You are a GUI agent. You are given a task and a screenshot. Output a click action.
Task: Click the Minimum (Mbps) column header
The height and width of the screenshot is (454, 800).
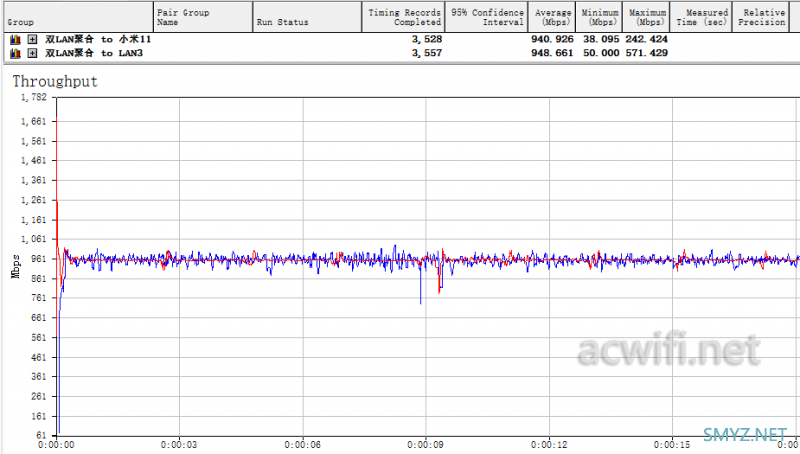(x=599, y=17)
